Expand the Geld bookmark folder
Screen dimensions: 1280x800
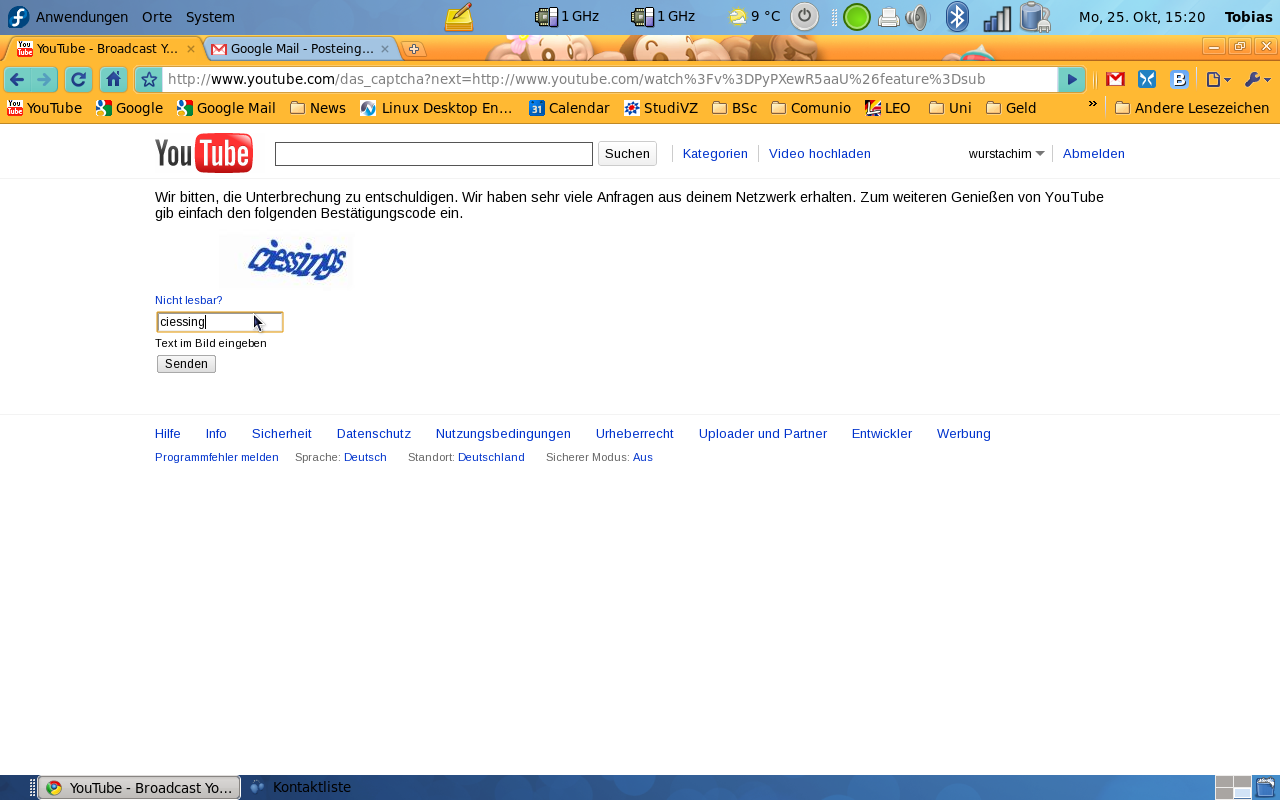pyautogui.click(x=1011, y=108)
